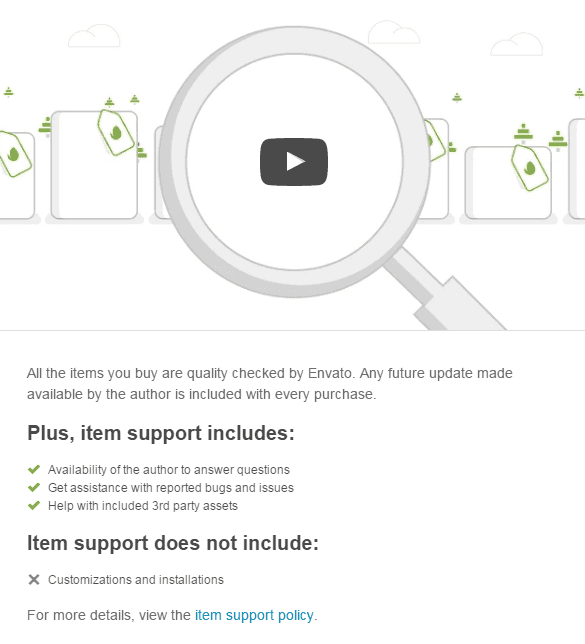
Task: Click the Envato leaf tag on the box right of the magnifier handle
Action: tap(530, 168)
